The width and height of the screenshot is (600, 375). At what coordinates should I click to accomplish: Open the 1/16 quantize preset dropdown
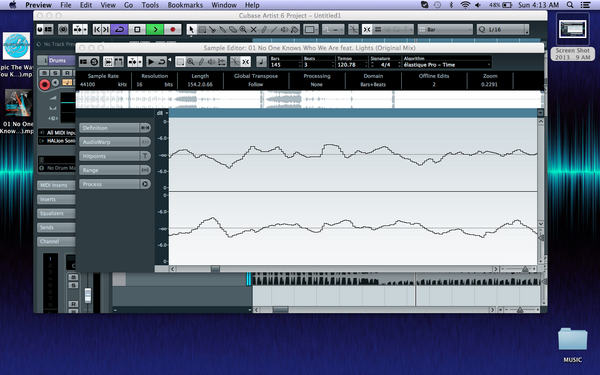point(503,29)
